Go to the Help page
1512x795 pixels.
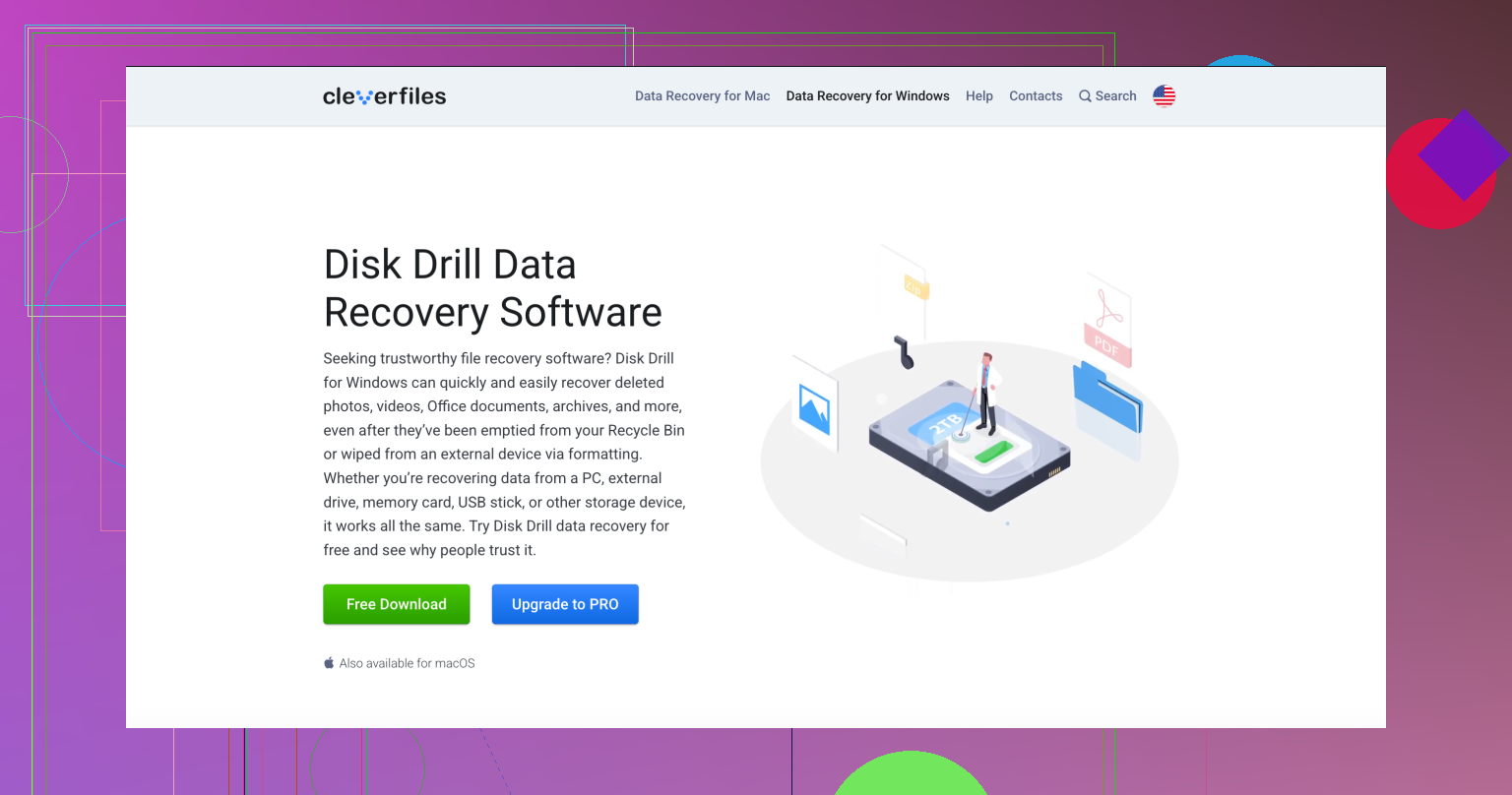[979, 95]
